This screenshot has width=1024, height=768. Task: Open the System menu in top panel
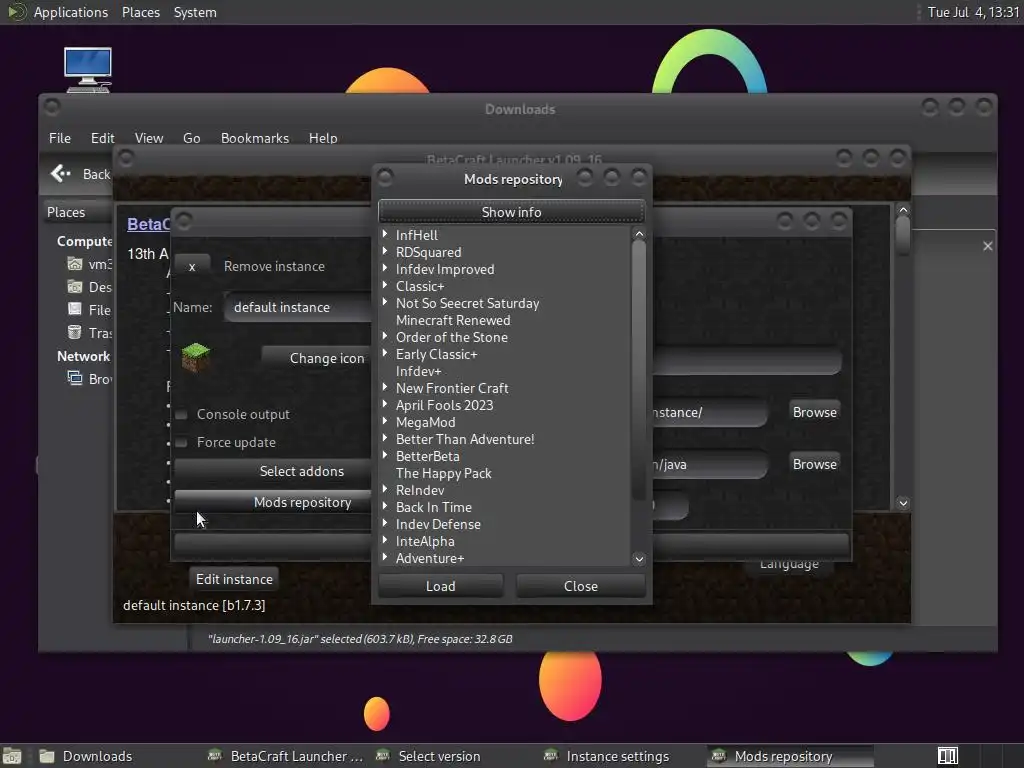(195, 12)
